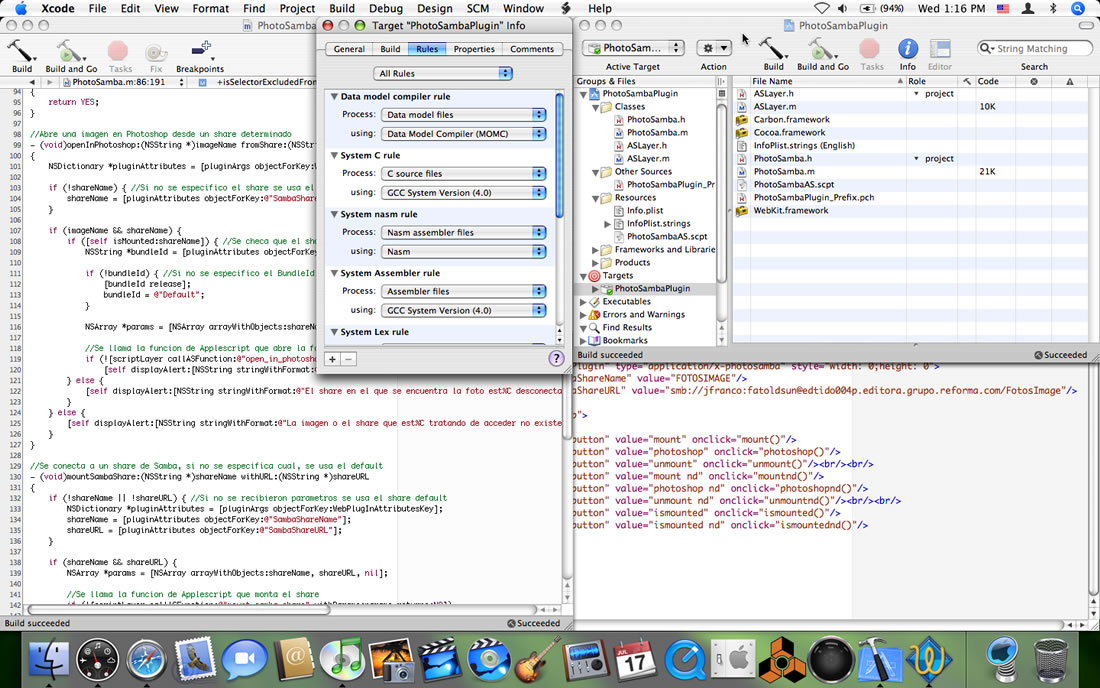Select WebKit.framework in file list

pos(791,210)
